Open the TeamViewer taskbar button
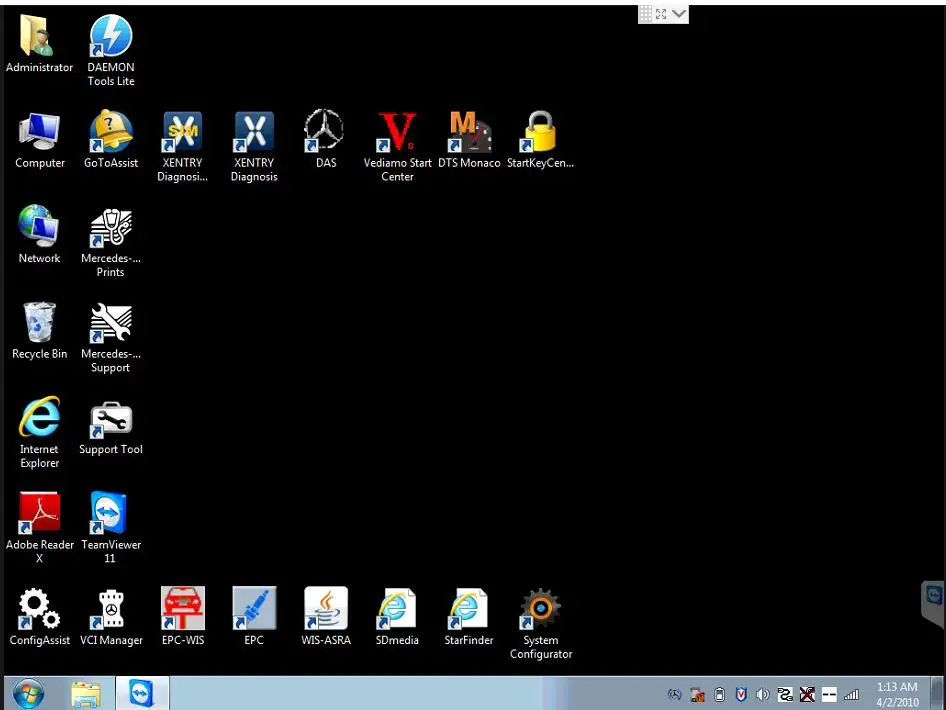This screenshot has width=946, height=710. [142, 693]
